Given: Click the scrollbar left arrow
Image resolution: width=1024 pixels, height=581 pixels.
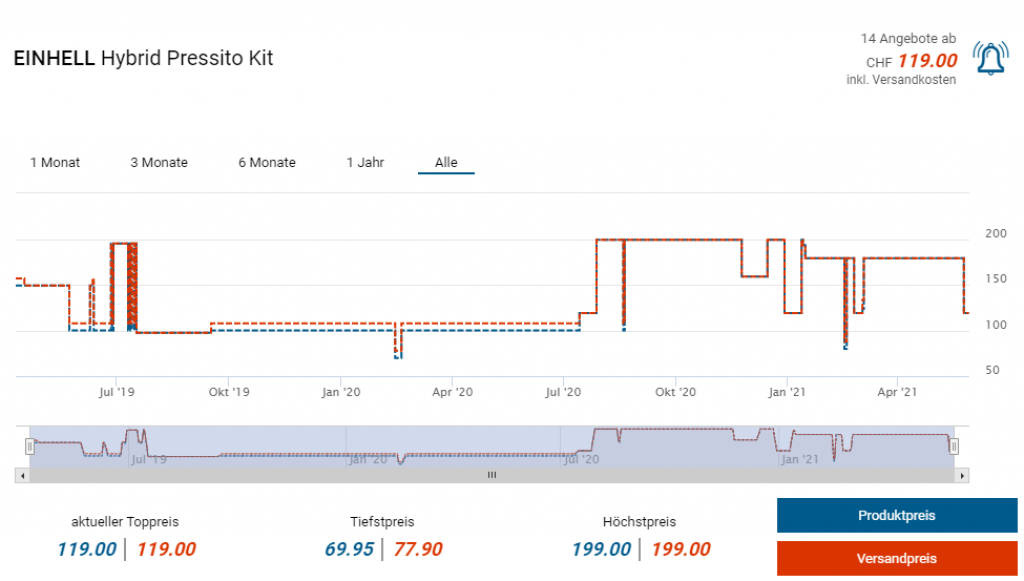Looking at the screenshot, I should pos(22,476).
